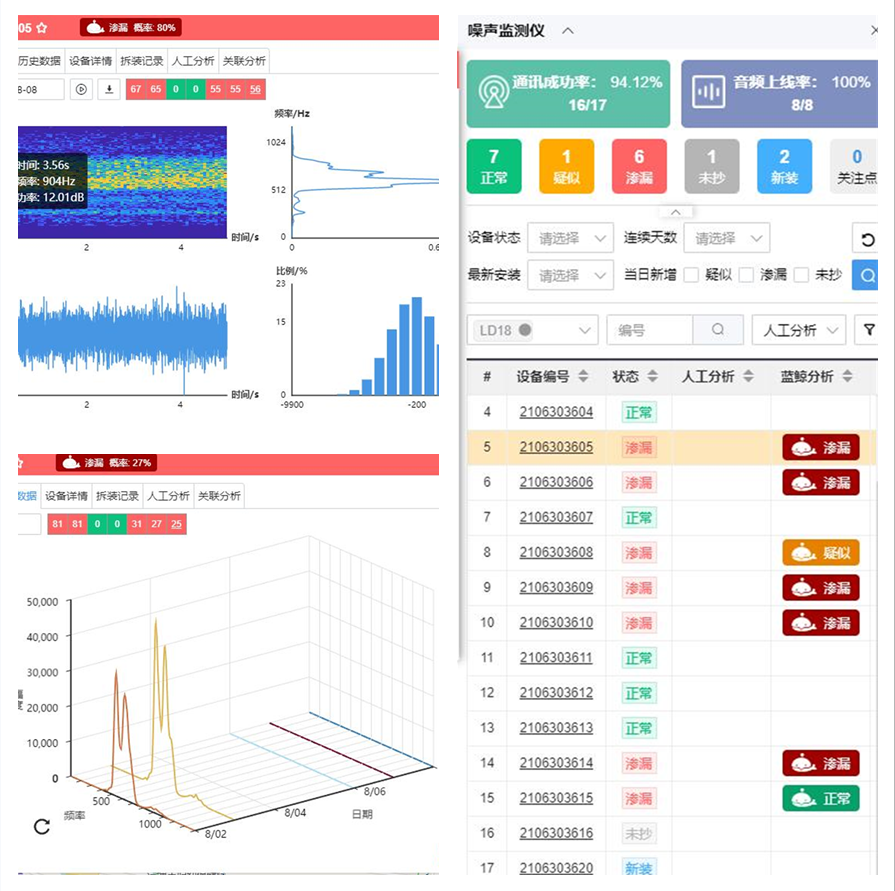
Task: Click the reload icon below the 3D chart
Action: [x=42, y=826]
